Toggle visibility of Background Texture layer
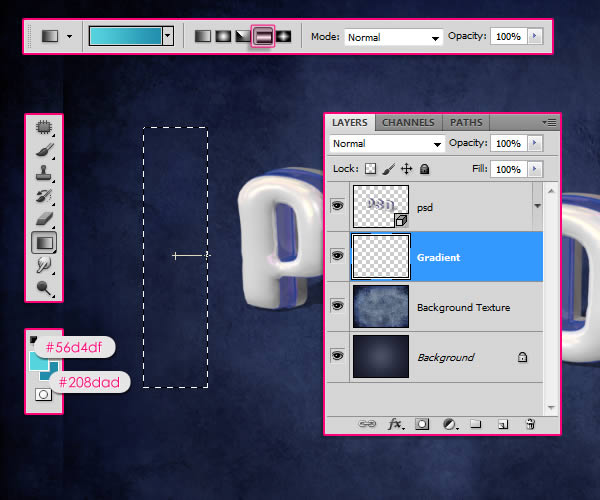Viewport: 600px width, 500px height. (337, 307)
